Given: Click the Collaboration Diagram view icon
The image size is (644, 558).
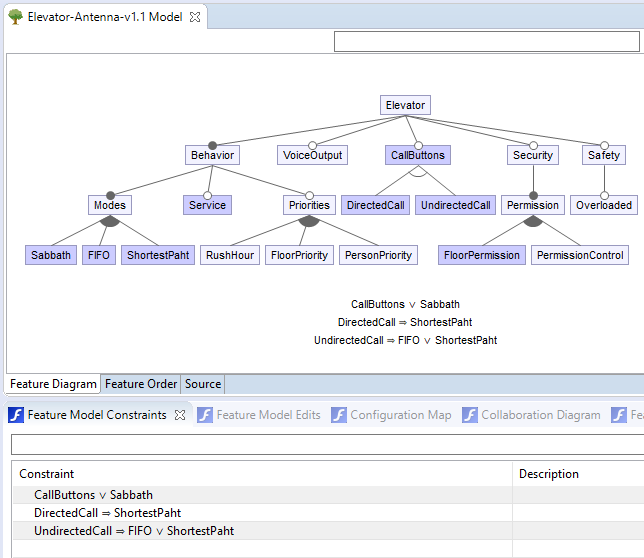Looking at the screenshot, I should coord(470,415).
